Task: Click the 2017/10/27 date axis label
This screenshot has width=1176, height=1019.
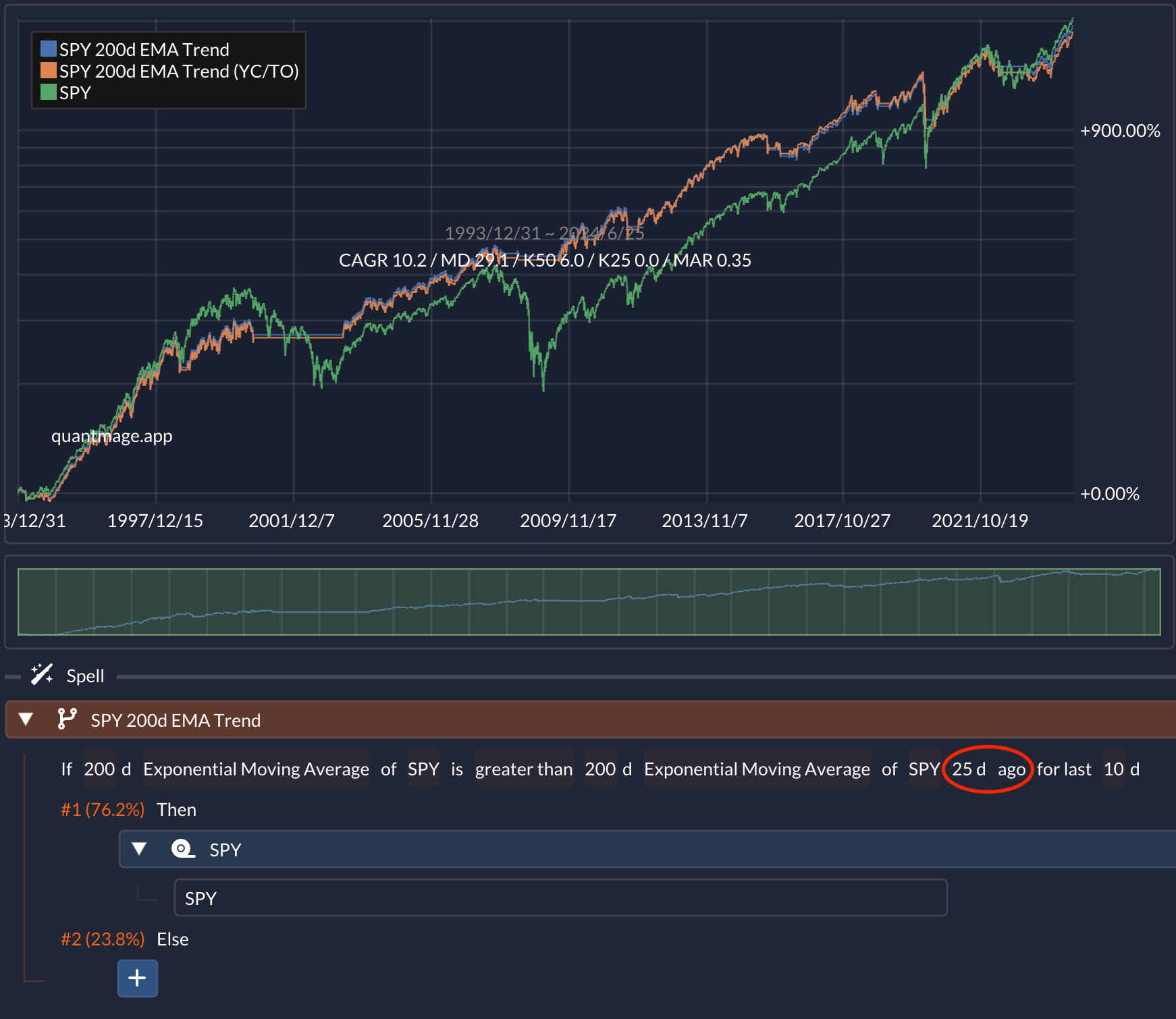Action: (x=842, y=521)
